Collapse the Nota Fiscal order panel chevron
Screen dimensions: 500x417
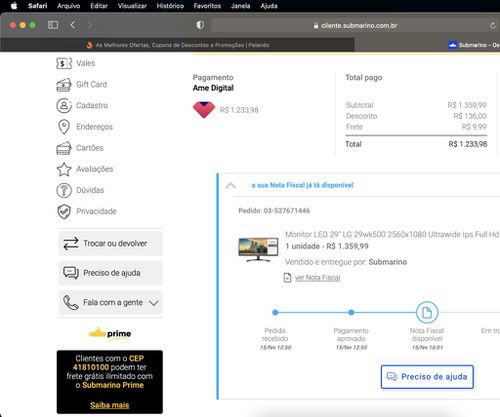point(231,186)
